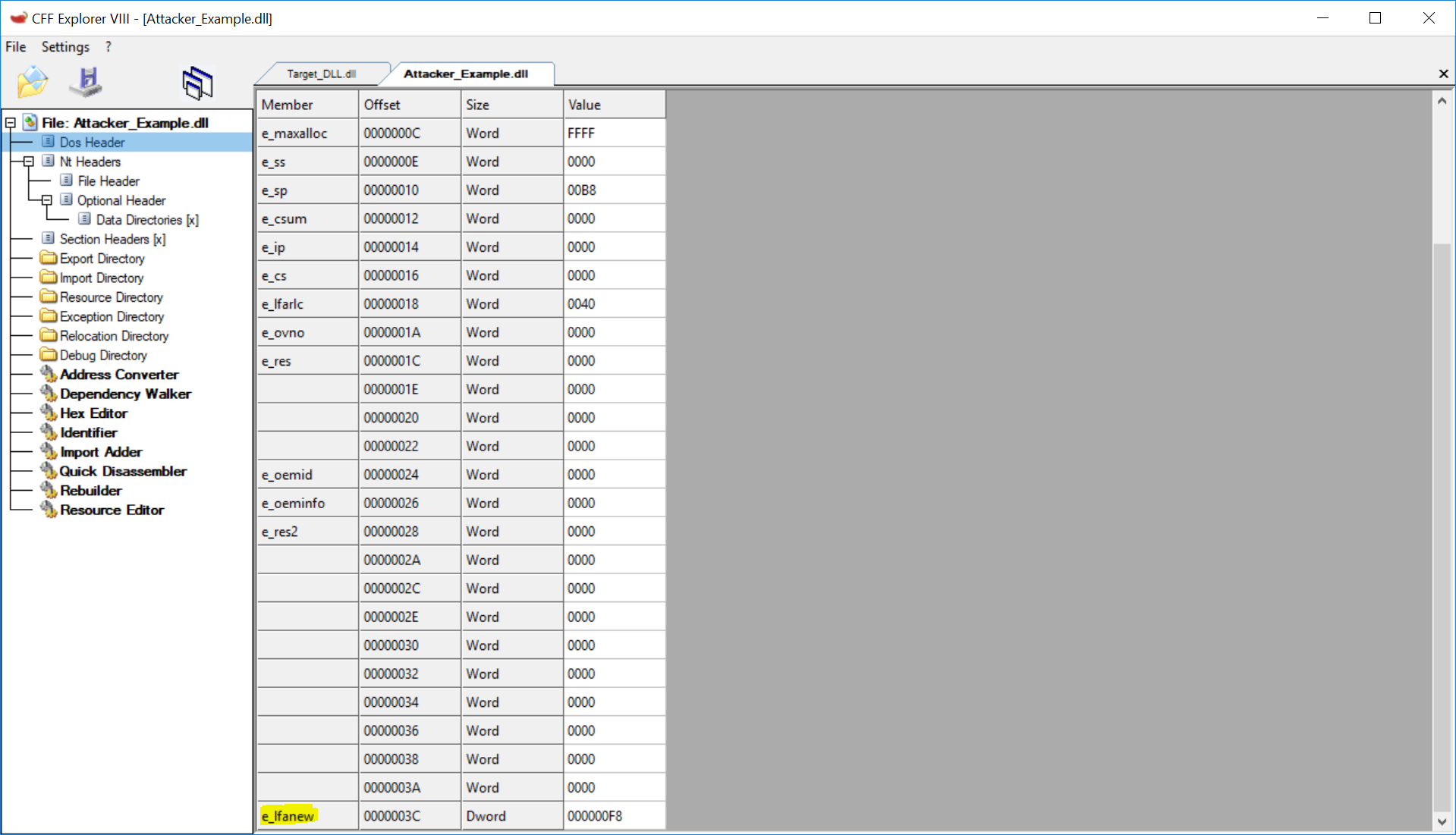Select the e_csum member cell
The image size is (1456, 835).
tap(307, 218)
